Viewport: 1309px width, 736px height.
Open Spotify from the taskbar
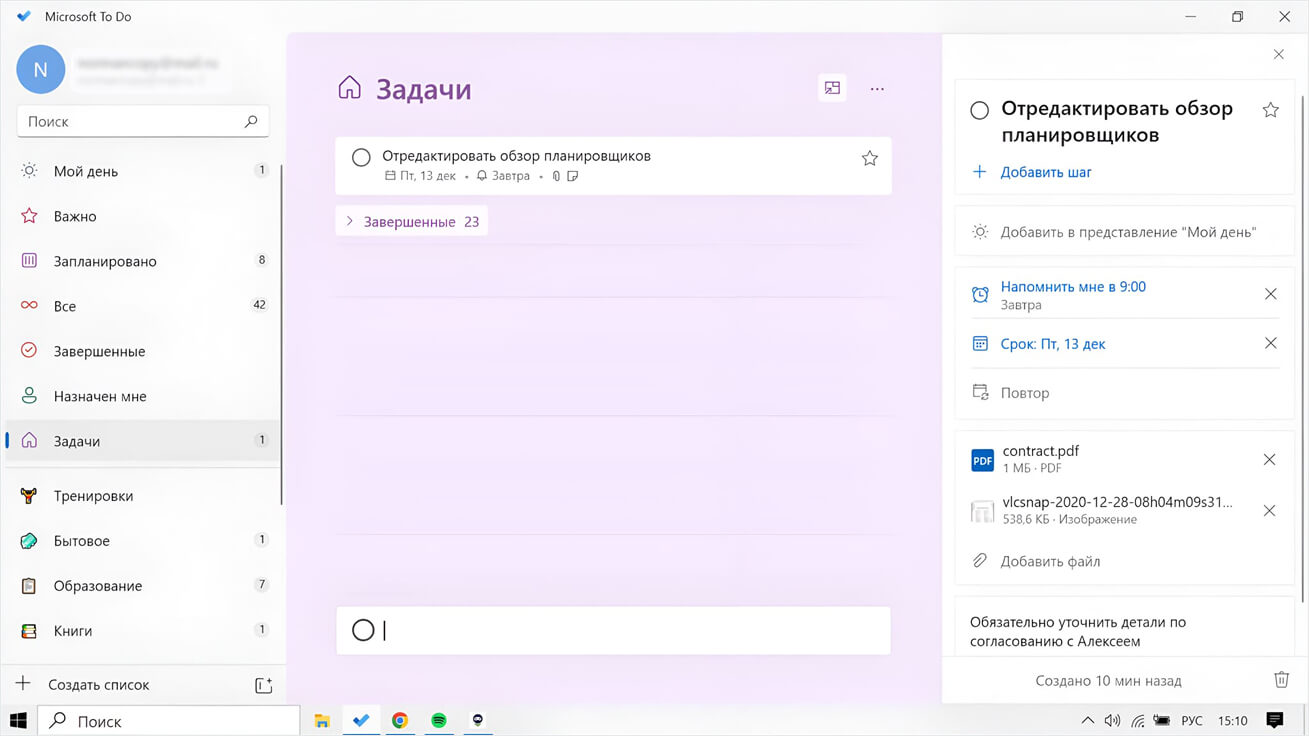pos(439,719)
